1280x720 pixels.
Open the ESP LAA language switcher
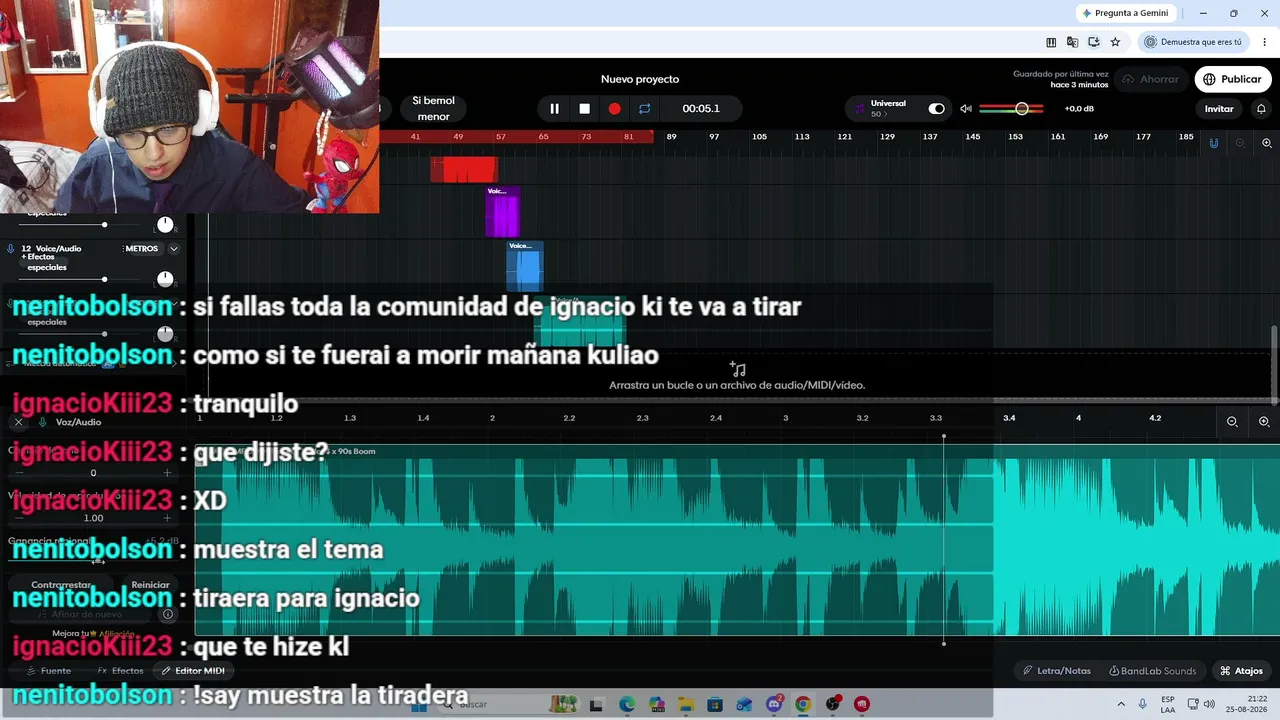(x=1168, y=704)
